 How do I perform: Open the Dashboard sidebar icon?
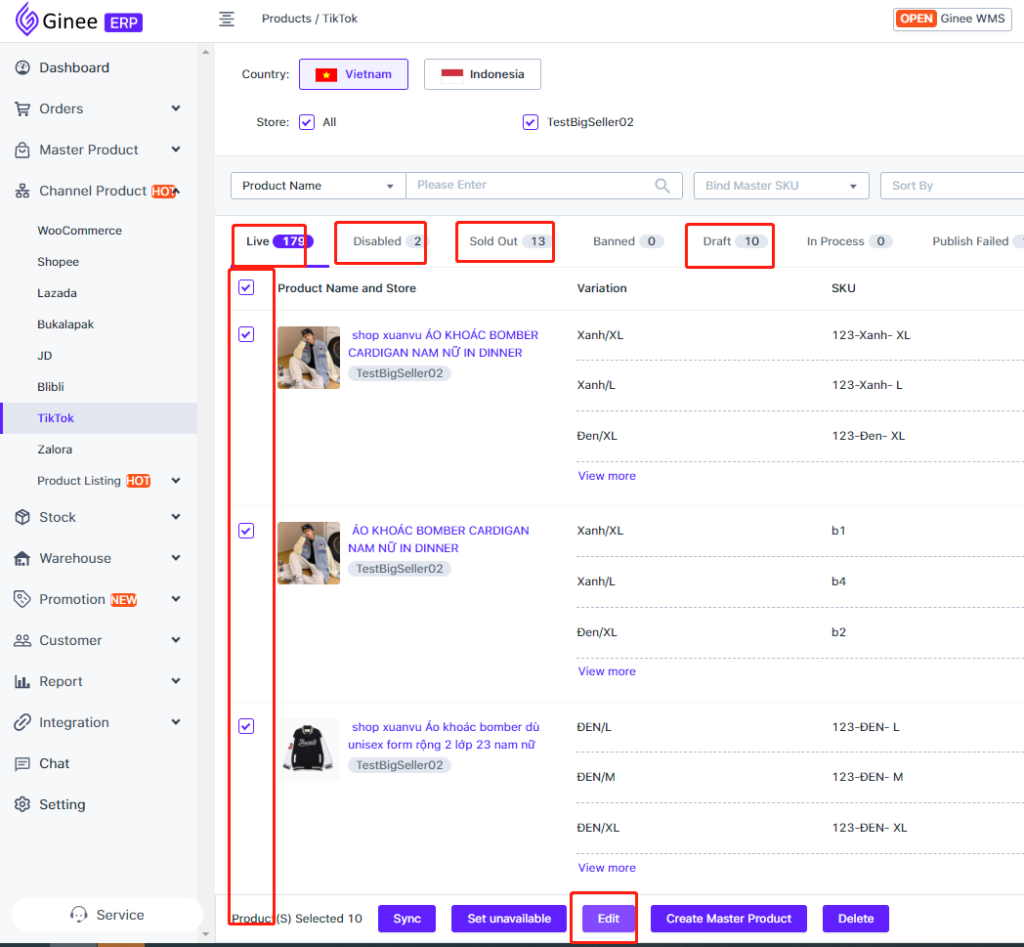(x=22, y=67)
